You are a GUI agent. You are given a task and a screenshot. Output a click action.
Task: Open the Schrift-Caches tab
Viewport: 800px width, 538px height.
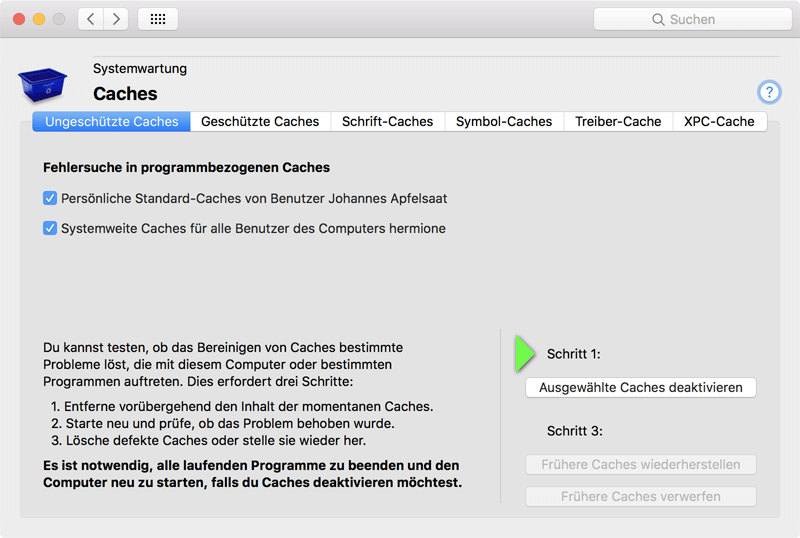click(388, 121)
